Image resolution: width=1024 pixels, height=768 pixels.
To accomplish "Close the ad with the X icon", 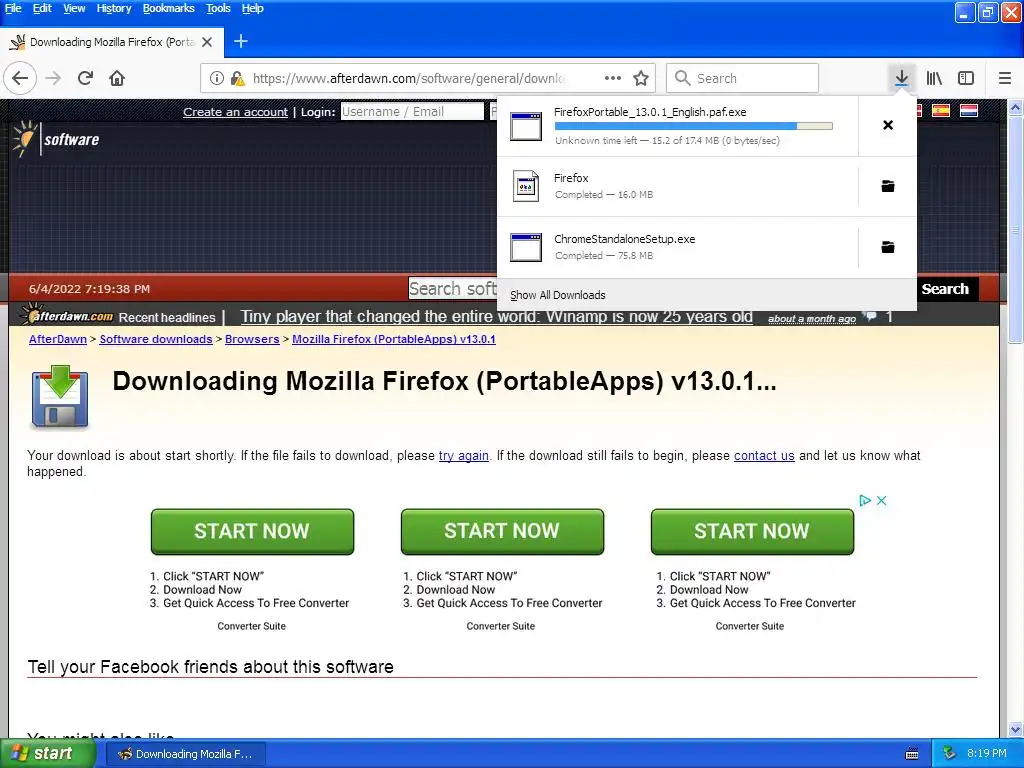I will [882, 500].
